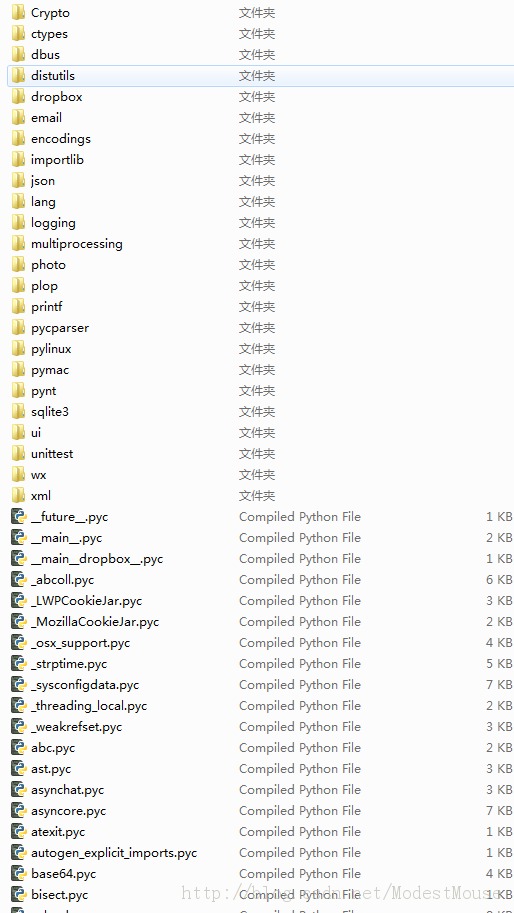Select file asynchat.pyc
Image resolution: width=514 pixels, height=913 pixels.
pos(68,790)
